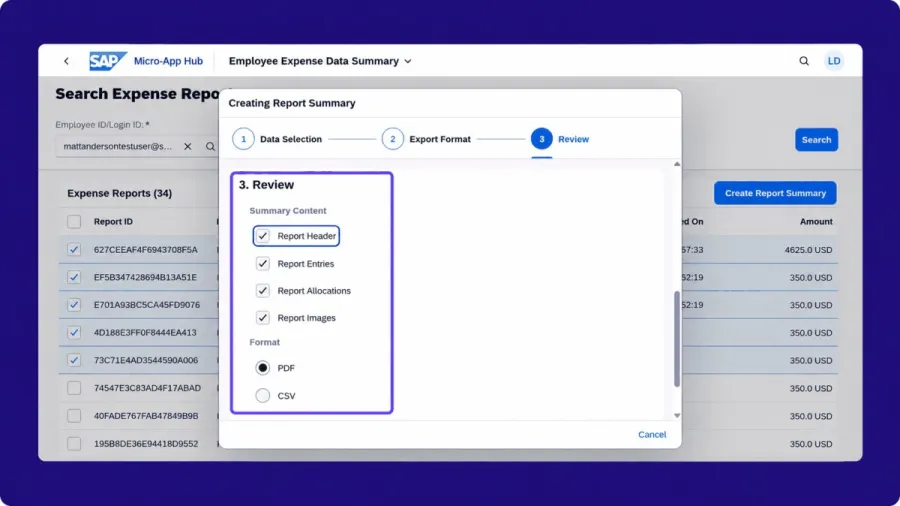The width and height of the screenshot is (900, 506).
Task: Click the dialog scrollbar thumb
Action: coord(677,338)
